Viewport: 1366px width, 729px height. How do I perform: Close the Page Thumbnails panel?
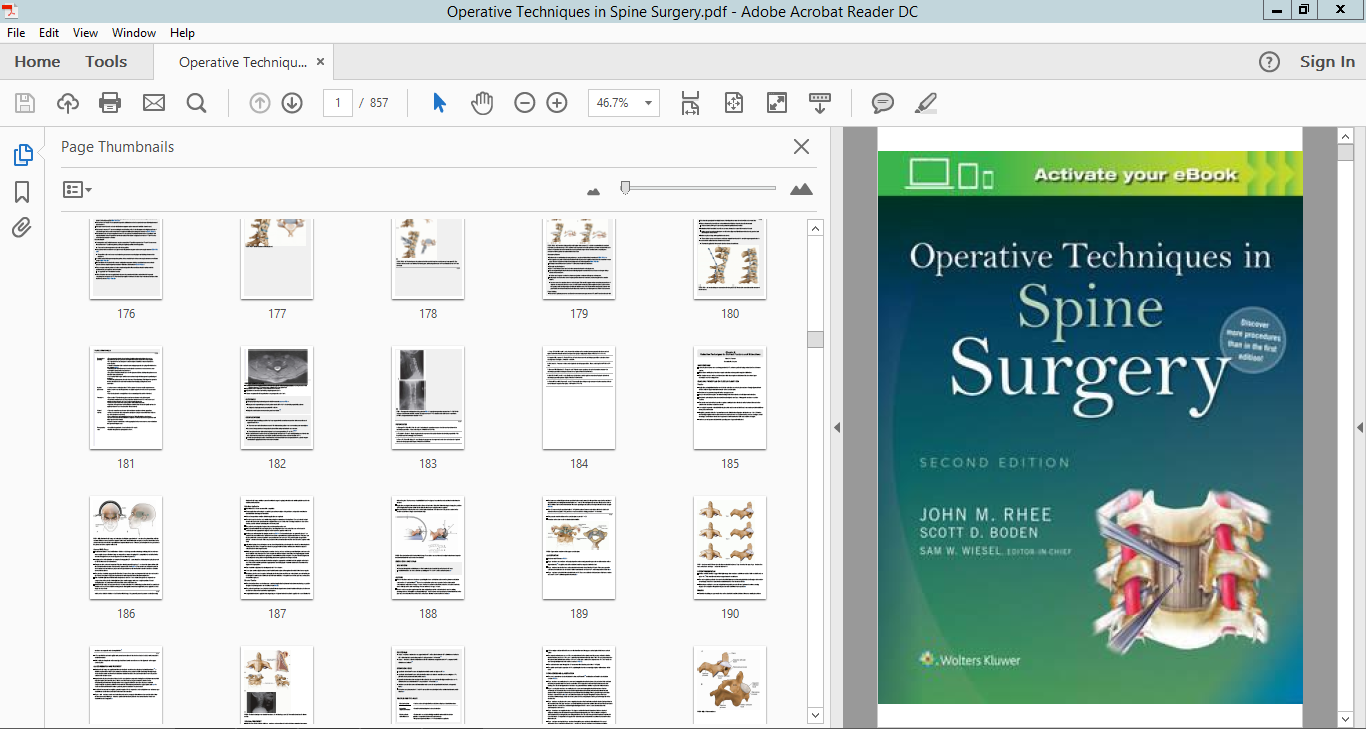(801, 147)
